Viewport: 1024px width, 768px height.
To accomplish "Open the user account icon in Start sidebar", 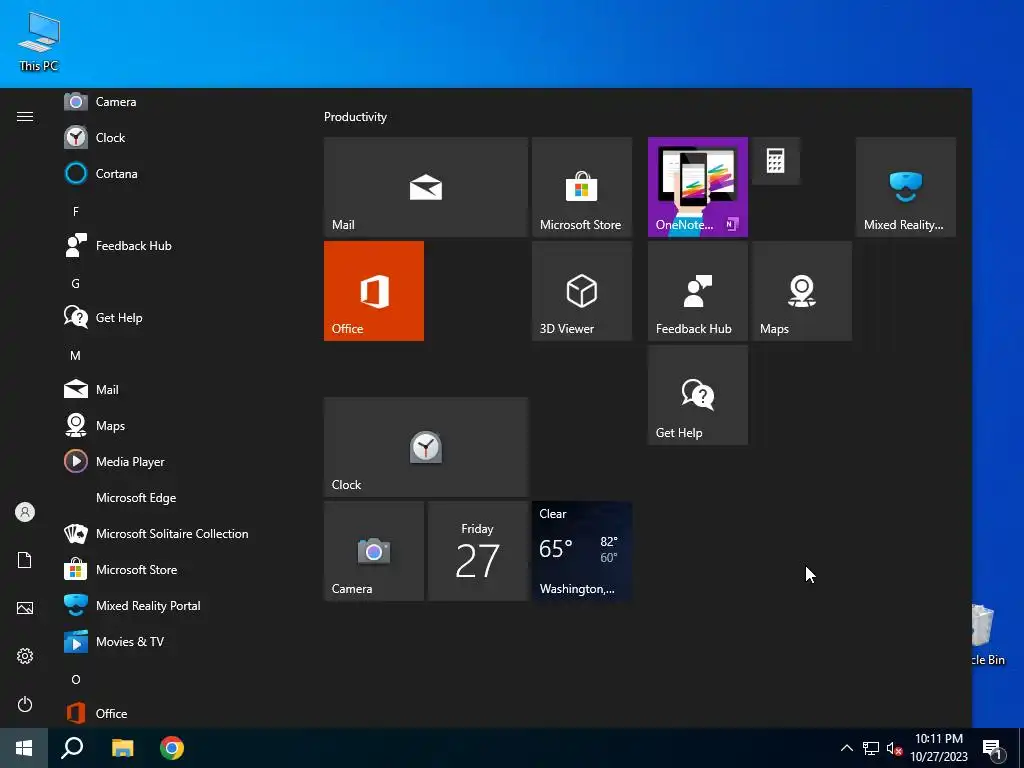I will pyautogui.click(x=25, y=512).
